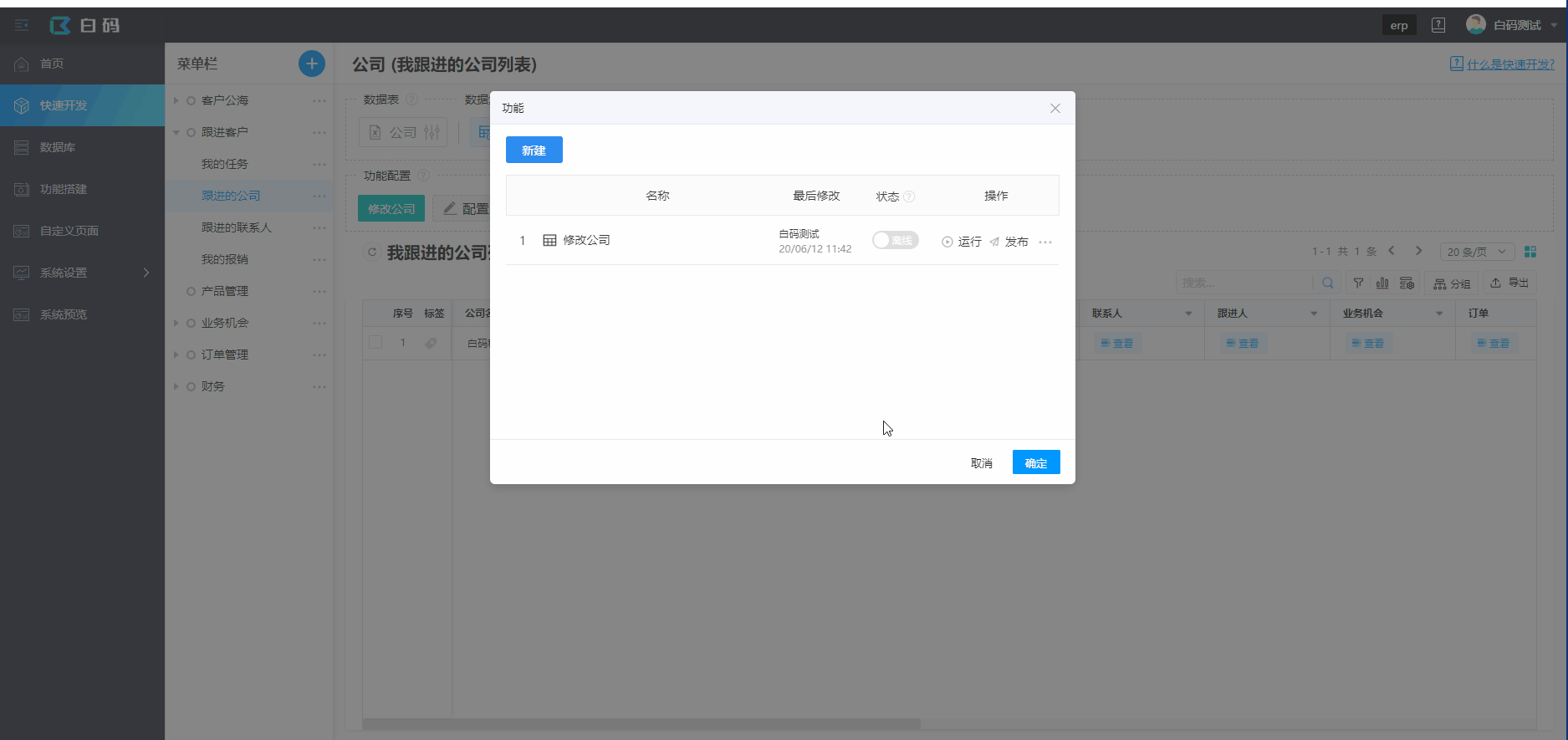Open 功能搭建 in the sidebar
The image size is (1568, 740).
pyautogui.click(x=82, y=189)
